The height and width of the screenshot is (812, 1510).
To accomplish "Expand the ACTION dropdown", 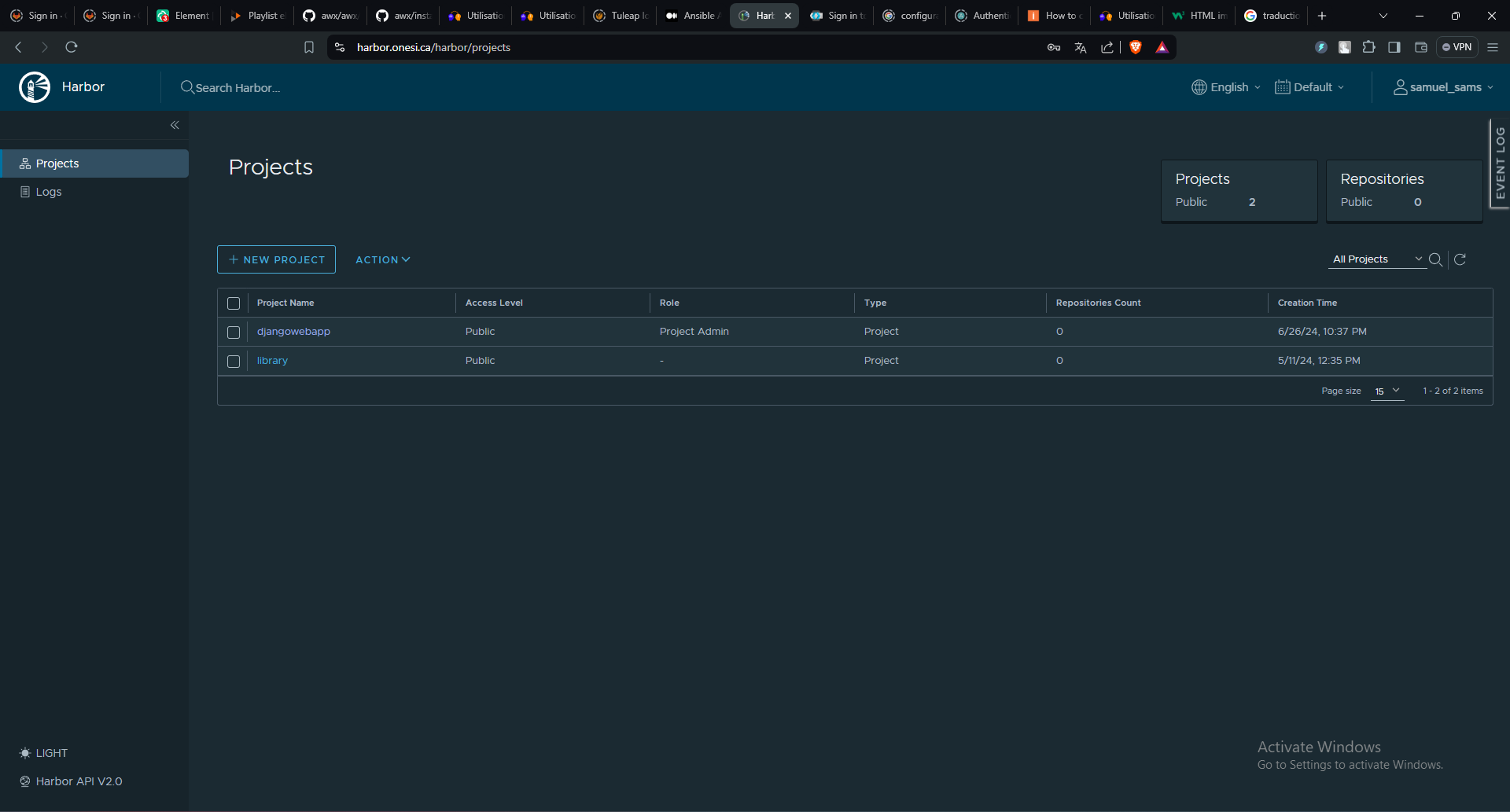I will [383, 259].
